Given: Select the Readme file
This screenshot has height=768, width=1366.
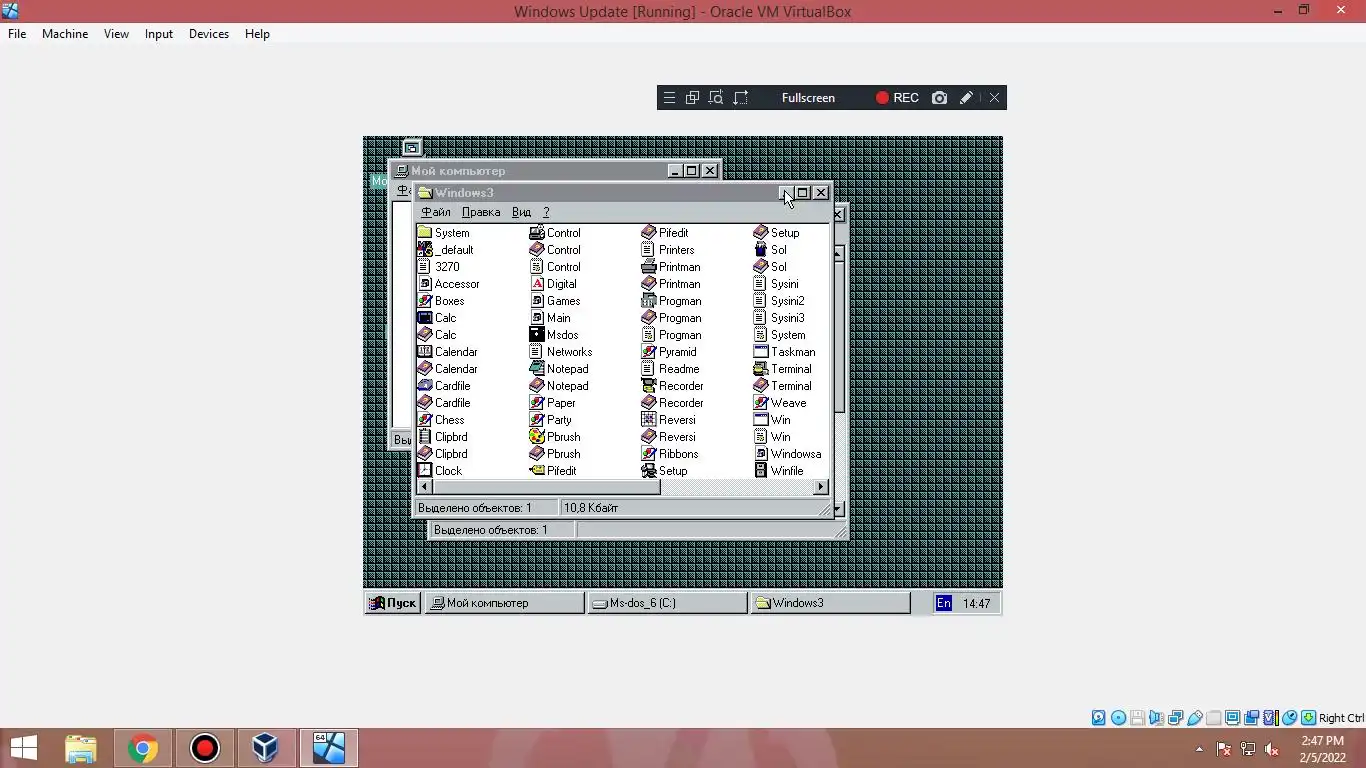Looking at the screenshot, I should 670,369.
